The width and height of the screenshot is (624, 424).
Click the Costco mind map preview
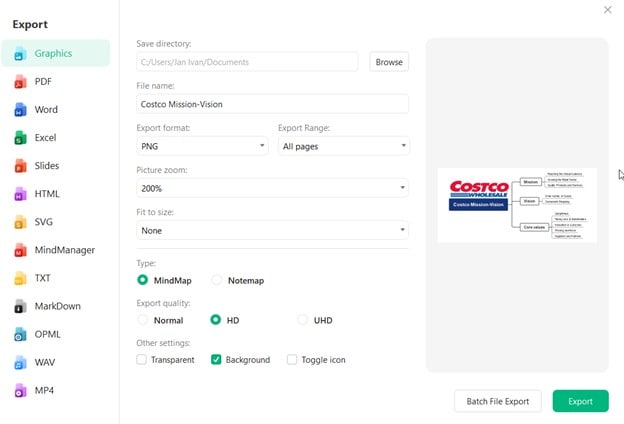click(x=517, y=205)
